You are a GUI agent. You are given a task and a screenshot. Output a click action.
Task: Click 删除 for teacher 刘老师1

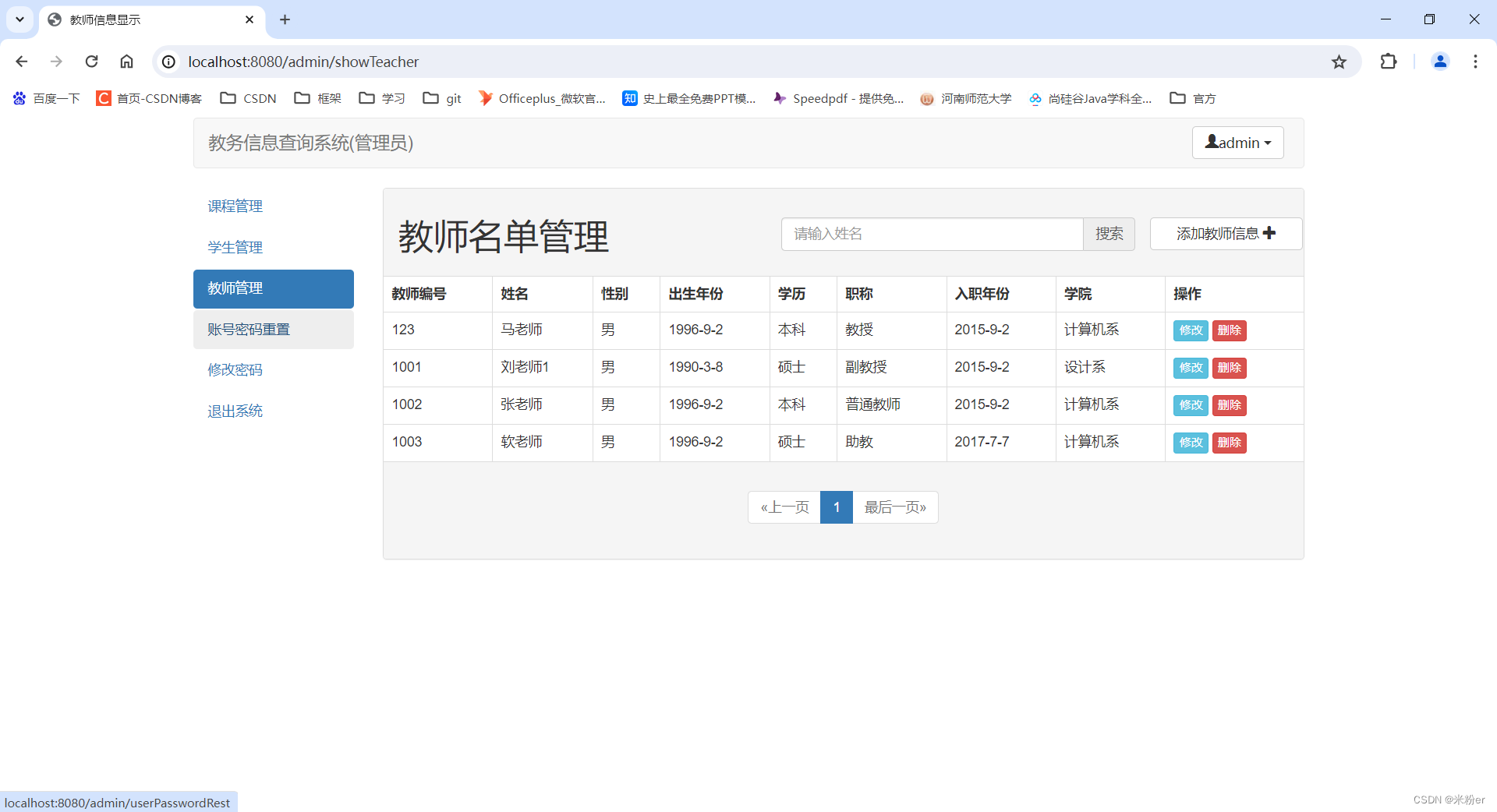pyautogui.click(x=1229, y=368)
